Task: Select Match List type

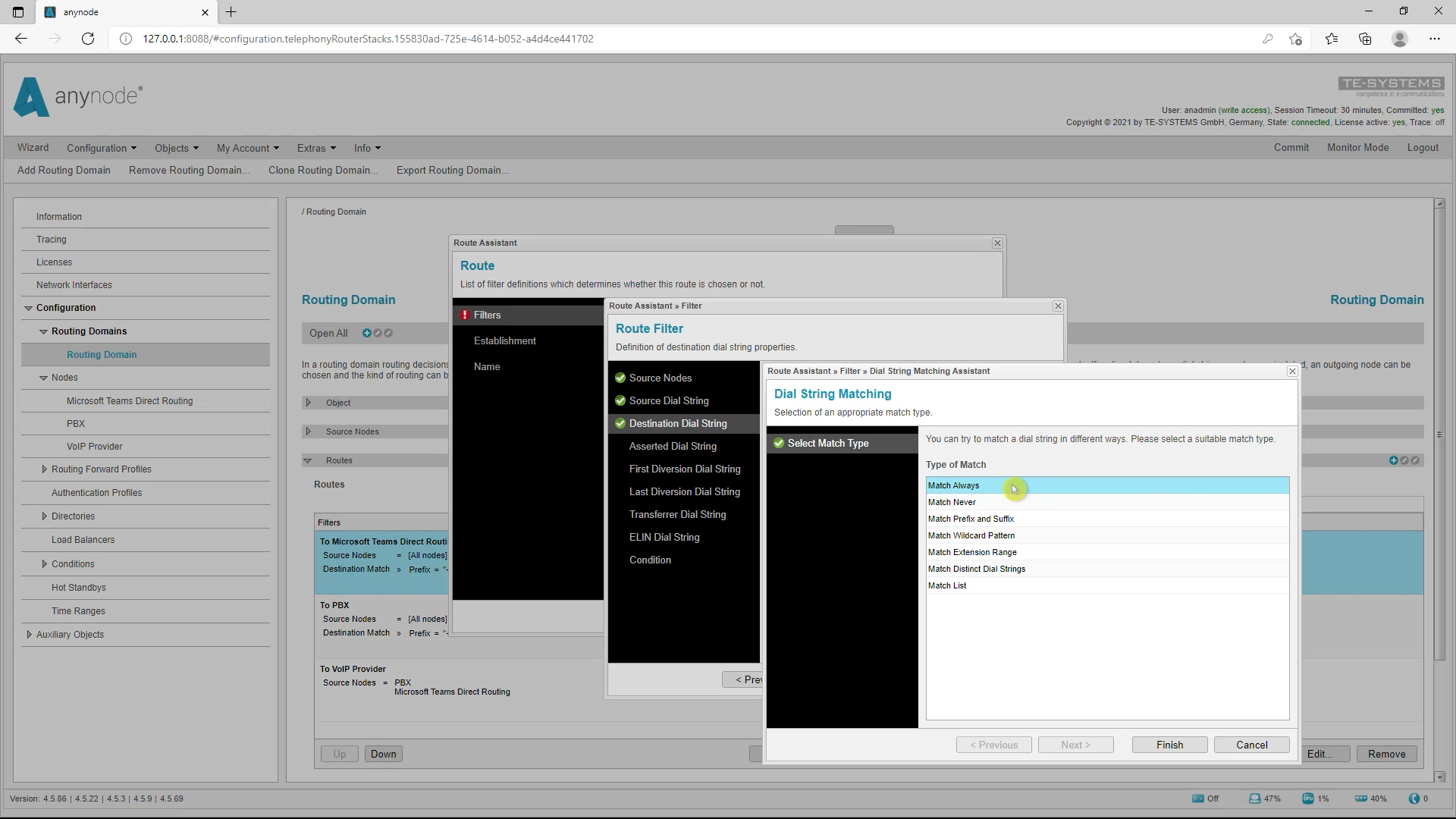Action: pyautogui.click(x=1107, y=585)
